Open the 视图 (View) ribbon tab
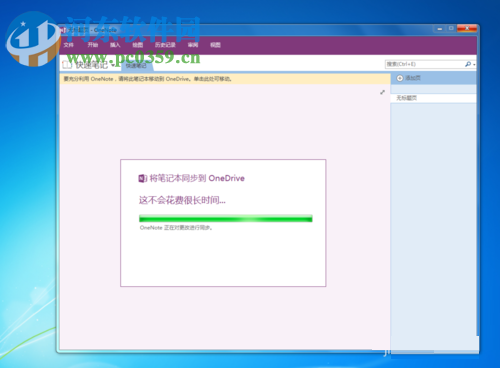 pyautogui.click(x=215, y=45)
